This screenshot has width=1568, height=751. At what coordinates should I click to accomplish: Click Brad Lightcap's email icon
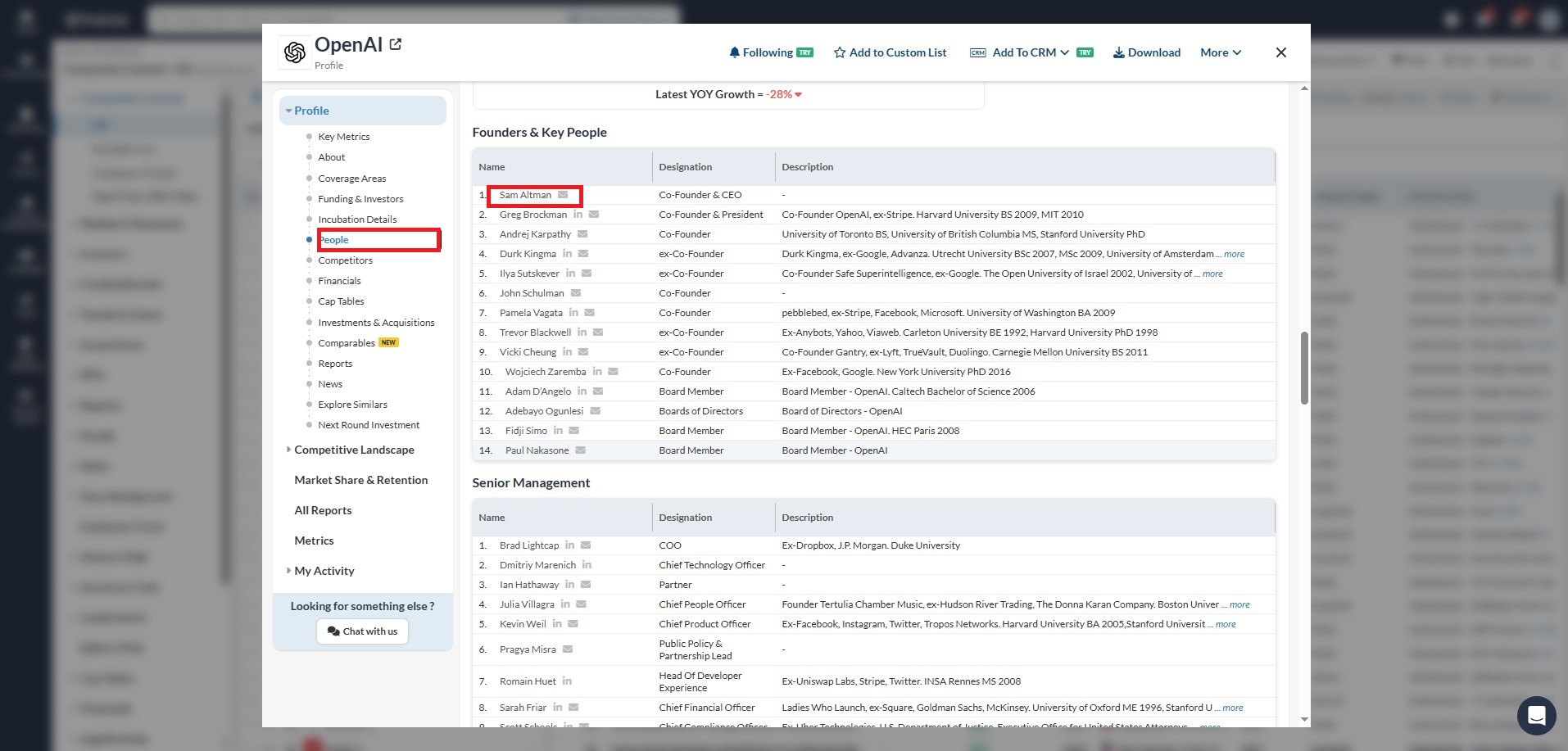(586, 545)
